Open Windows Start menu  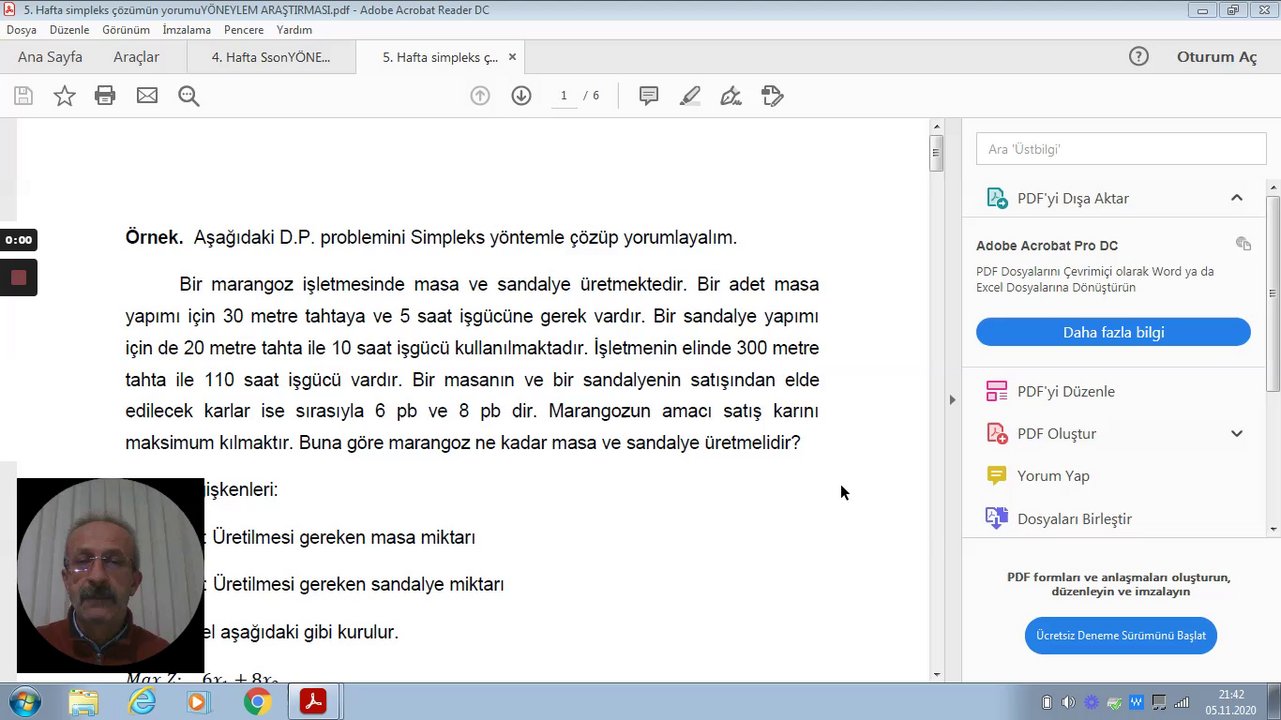24,703
